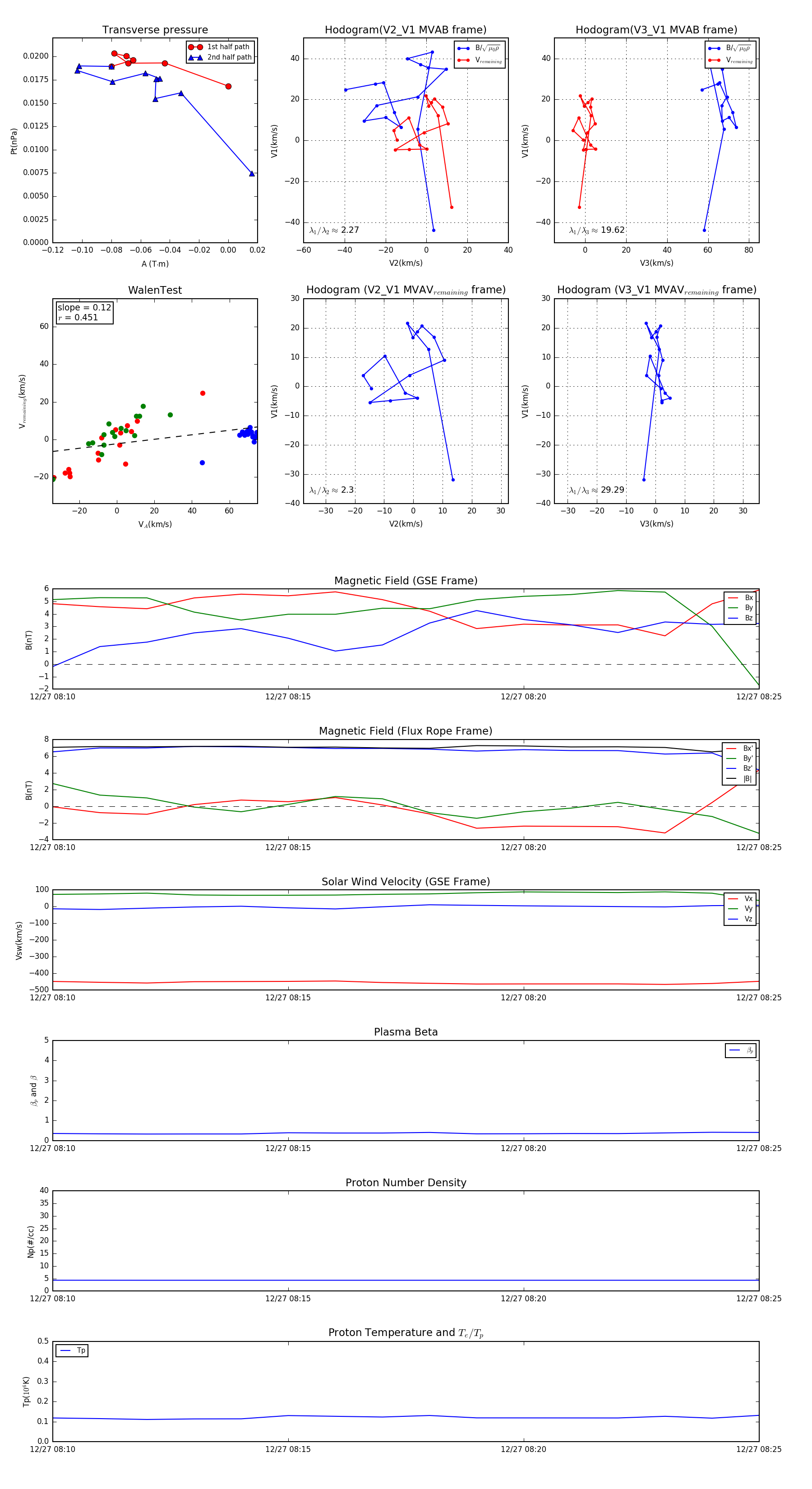The image size is (812, 1489).
Task: Click the V_remaining(km/s) y-axis label of WalenTest
Action: (22, 401)
